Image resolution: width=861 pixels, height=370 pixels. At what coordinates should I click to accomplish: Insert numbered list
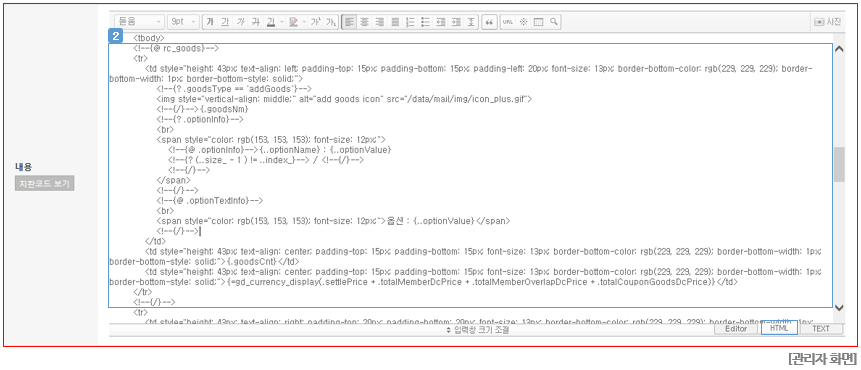click(410, 22)
